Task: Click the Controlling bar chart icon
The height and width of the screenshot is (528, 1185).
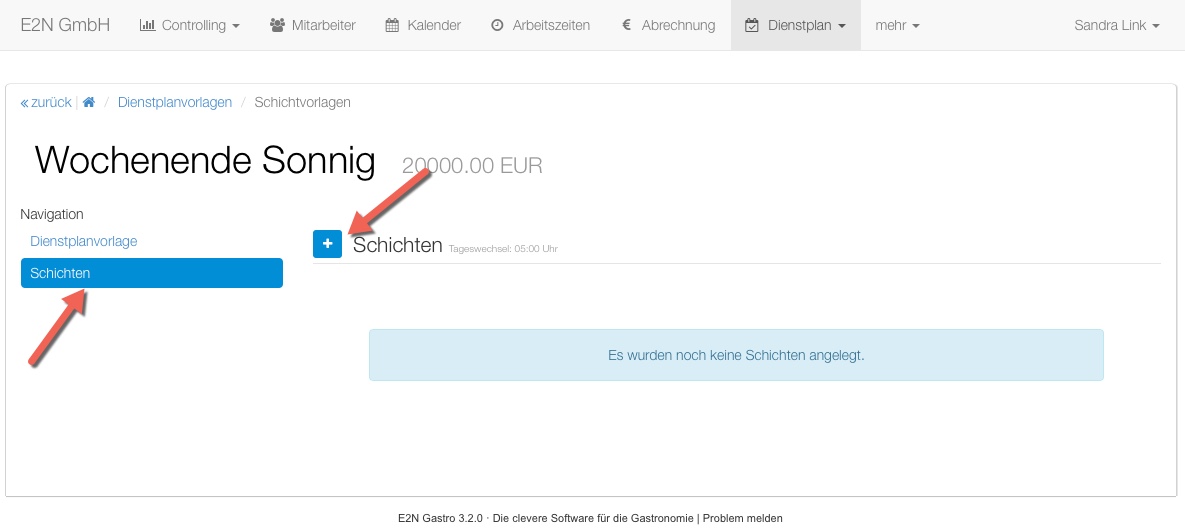Action: 147,25
